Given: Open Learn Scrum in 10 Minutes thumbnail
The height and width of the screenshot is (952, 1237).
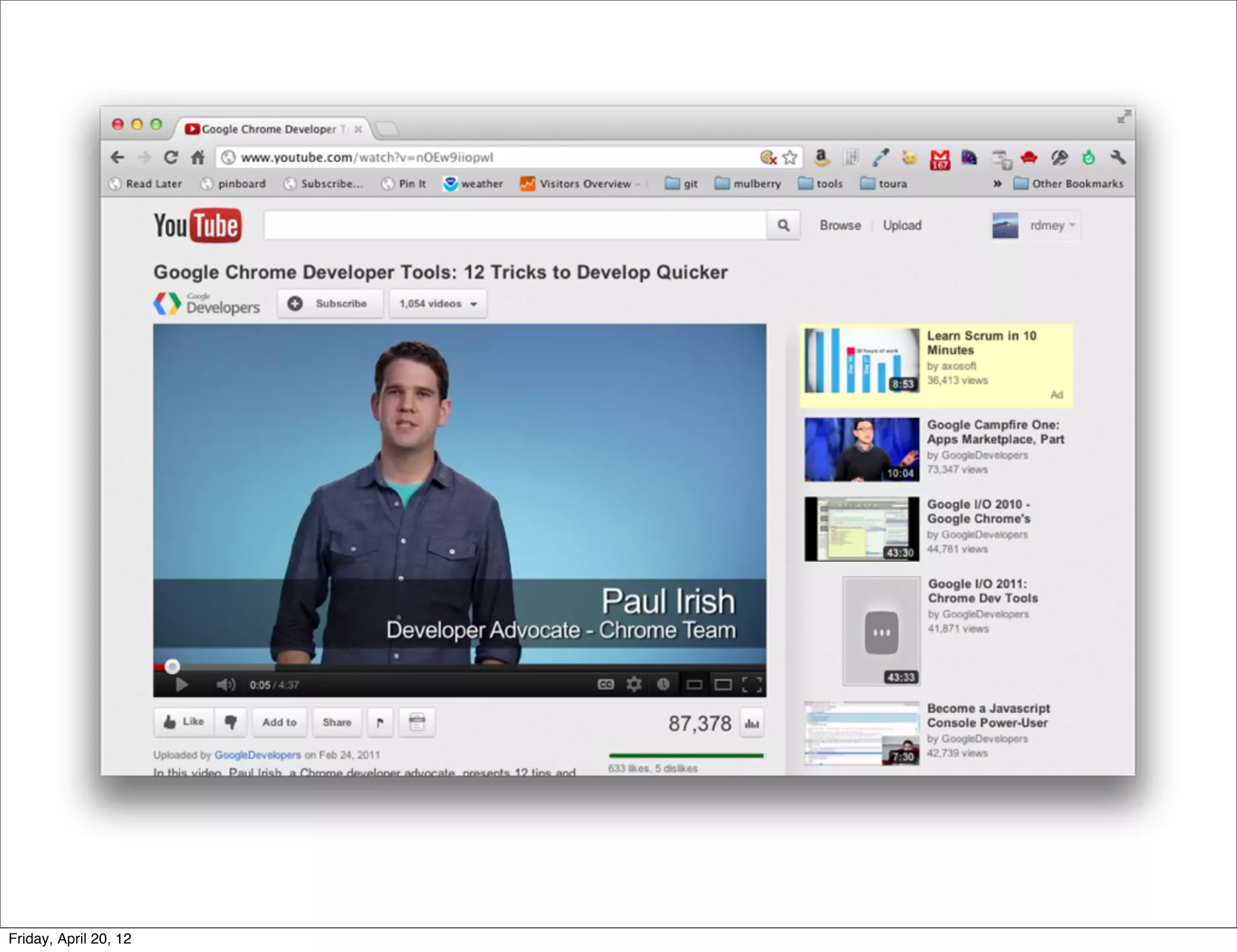Looking at the screenshot, I should tap(862, 361).
